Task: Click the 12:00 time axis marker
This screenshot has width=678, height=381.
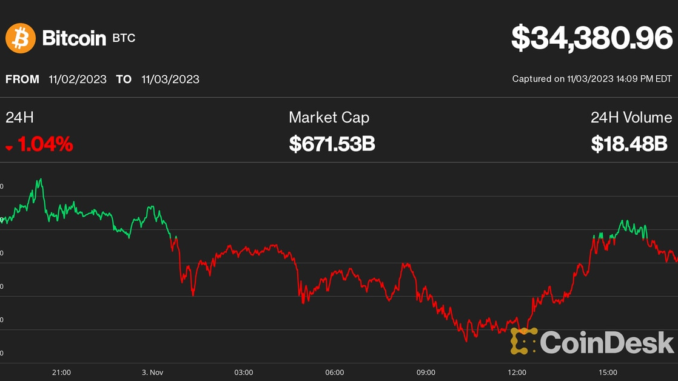Action: point(517,372)
